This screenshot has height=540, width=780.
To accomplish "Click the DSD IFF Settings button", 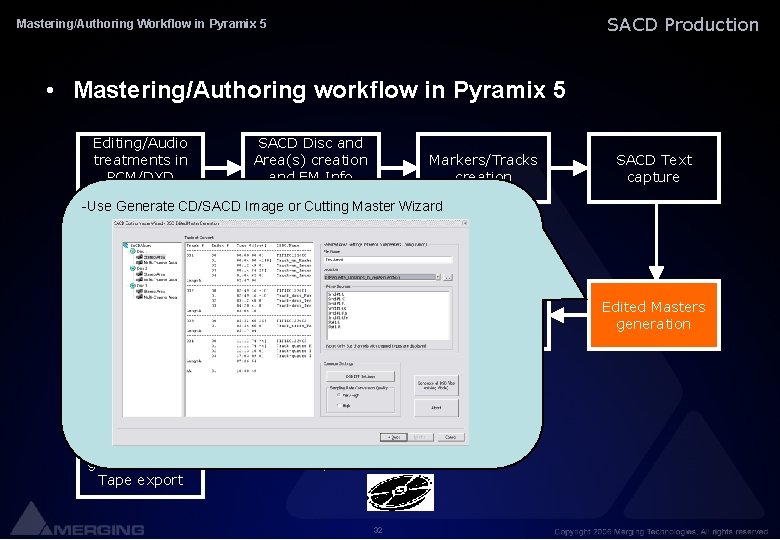I will pos(360,376).
